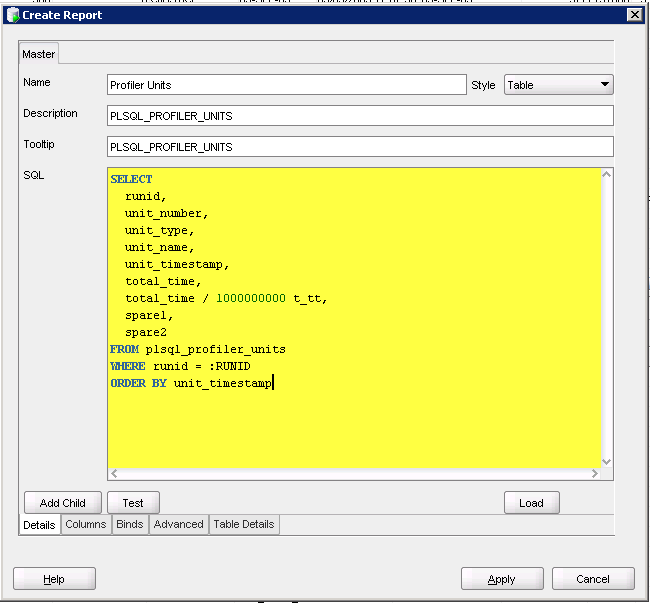Image resolution: width=650 pixels, height=603 pixels.
Task: Focus the Tooltip text field
Action: 359,147
